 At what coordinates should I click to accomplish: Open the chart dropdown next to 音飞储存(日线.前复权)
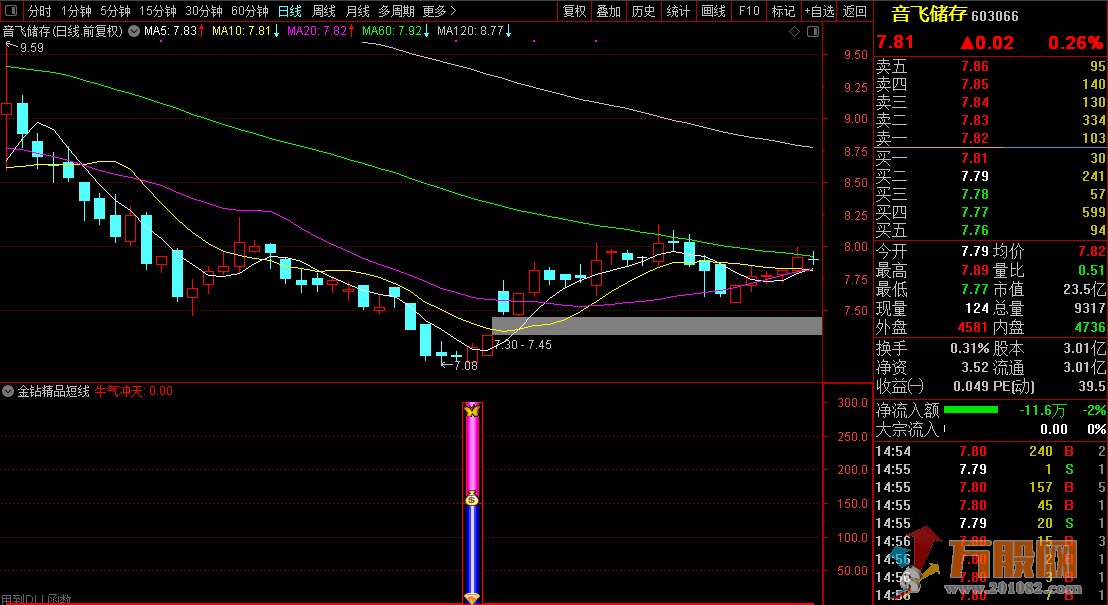[134, 31]
